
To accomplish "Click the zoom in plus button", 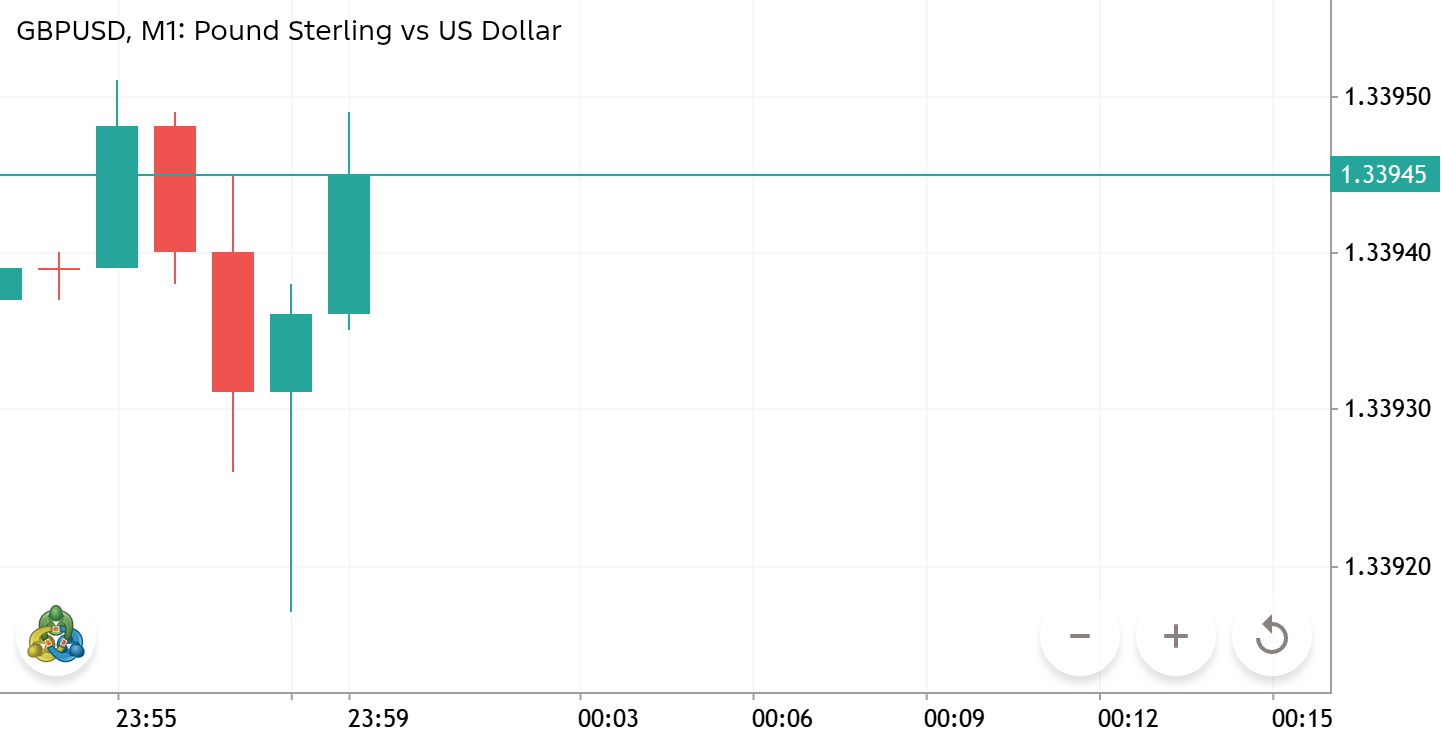I will (1176, 637).
